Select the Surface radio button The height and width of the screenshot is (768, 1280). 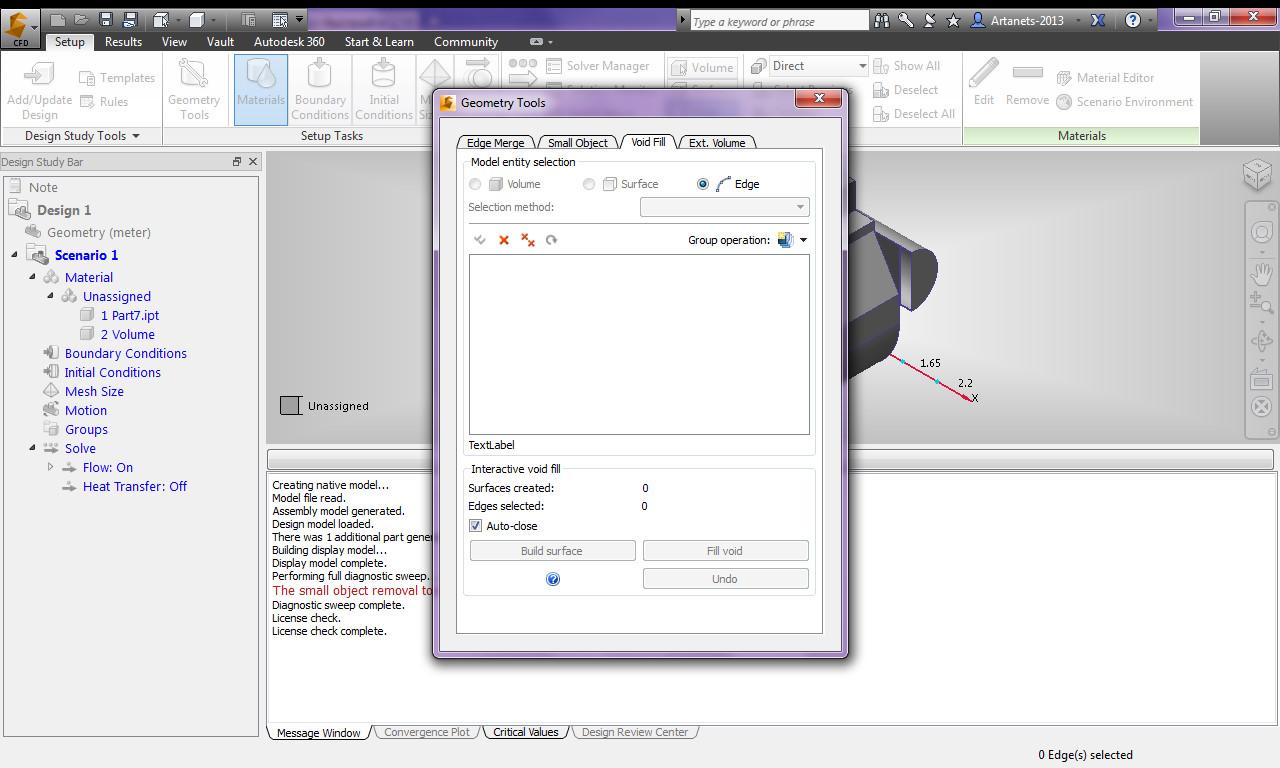point(589,184)
